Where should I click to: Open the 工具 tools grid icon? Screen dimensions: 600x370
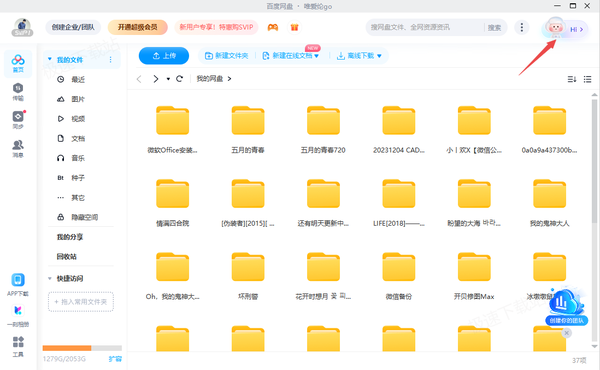pos(18,346)
